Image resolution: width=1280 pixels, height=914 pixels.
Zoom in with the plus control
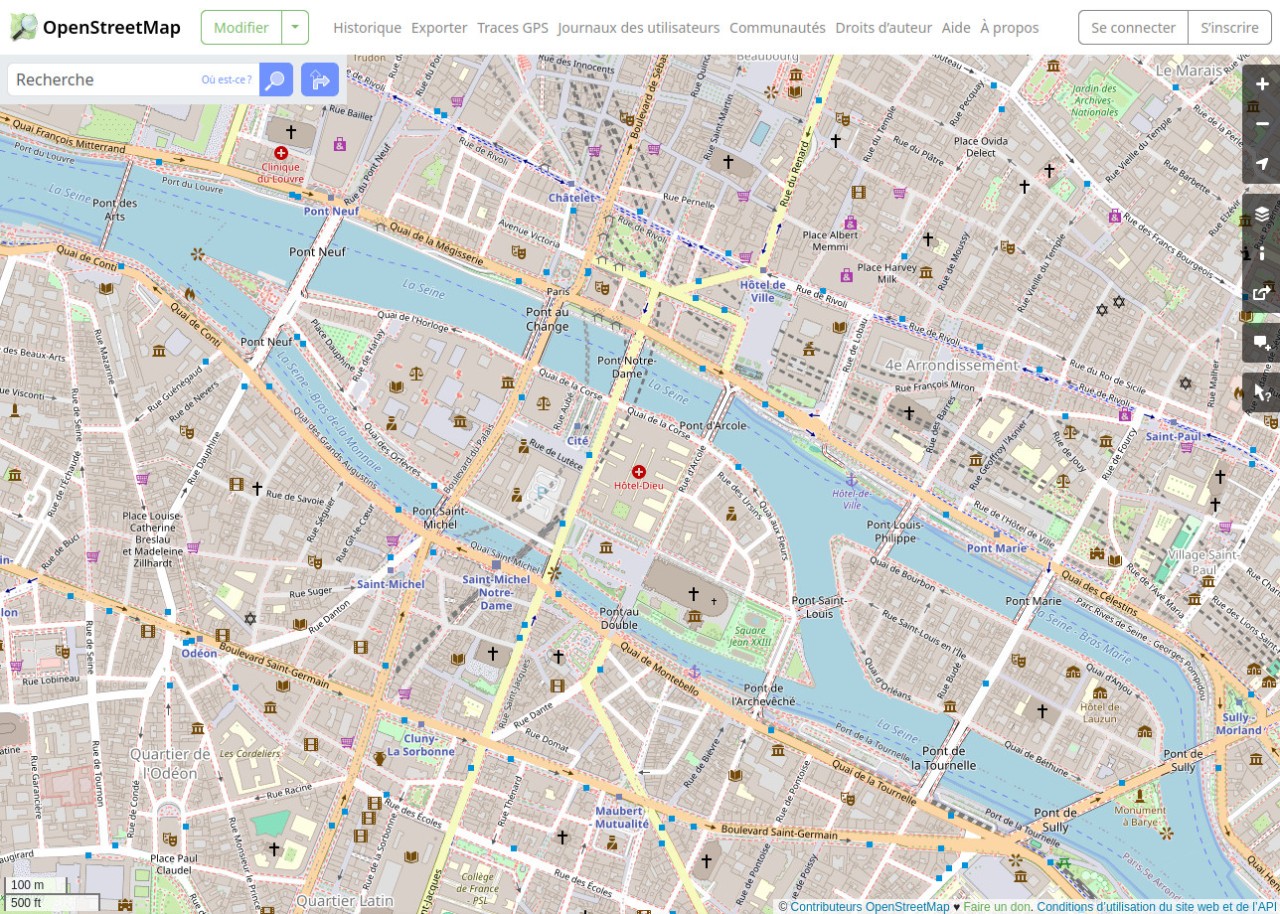[1262, 85]
